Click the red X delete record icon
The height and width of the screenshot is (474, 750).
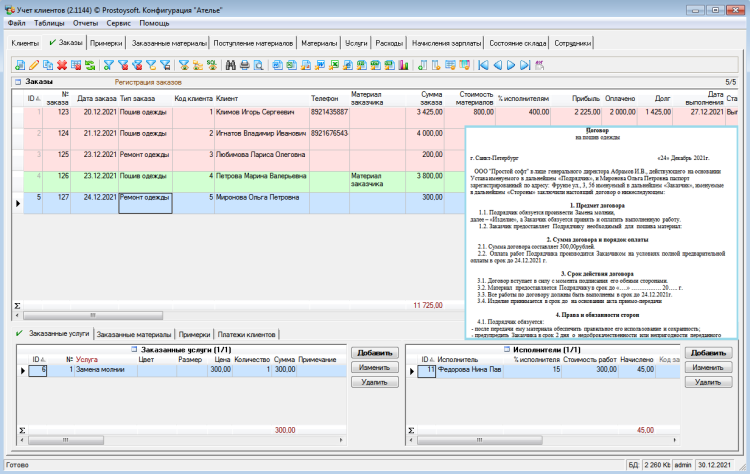[x=62, y=65]
